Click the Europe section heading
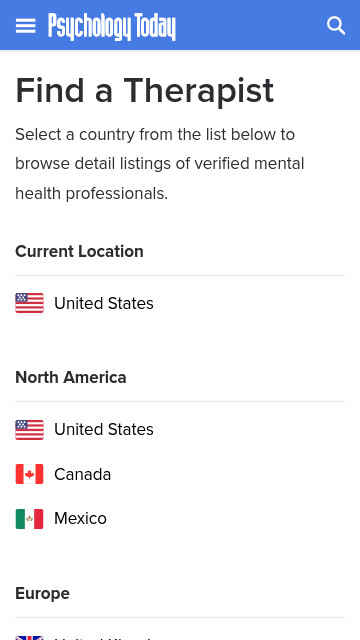360x640 pixels. pos(42,593)
